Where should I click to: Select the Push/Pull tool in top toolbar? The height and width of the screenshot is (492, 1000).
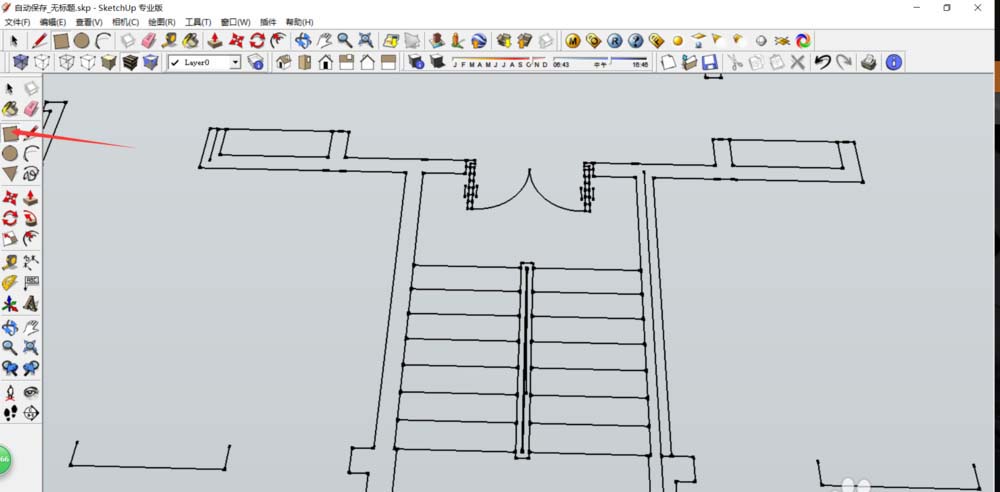(216, 41)
